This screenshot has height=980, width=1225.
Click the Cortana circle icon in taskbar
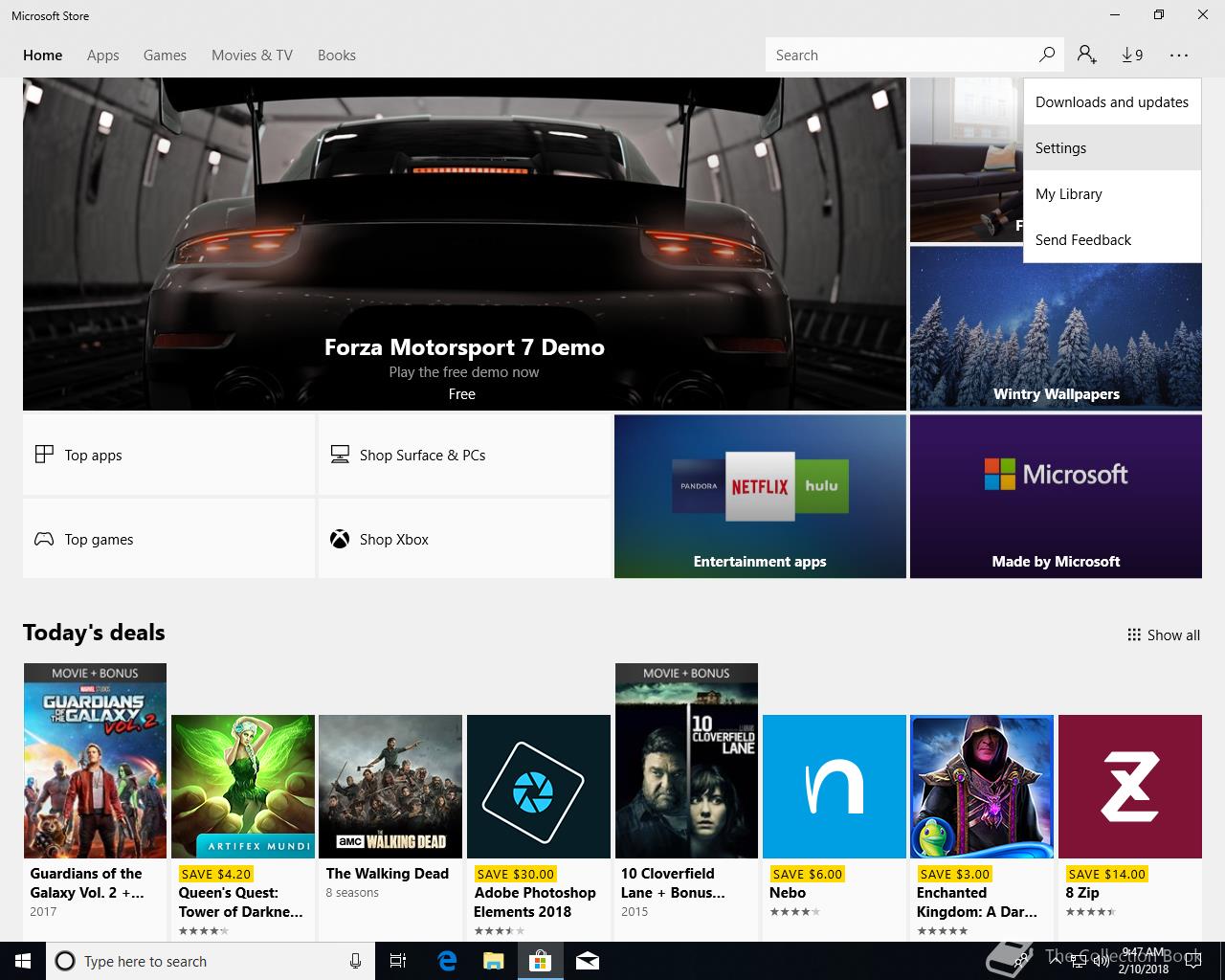65,961
